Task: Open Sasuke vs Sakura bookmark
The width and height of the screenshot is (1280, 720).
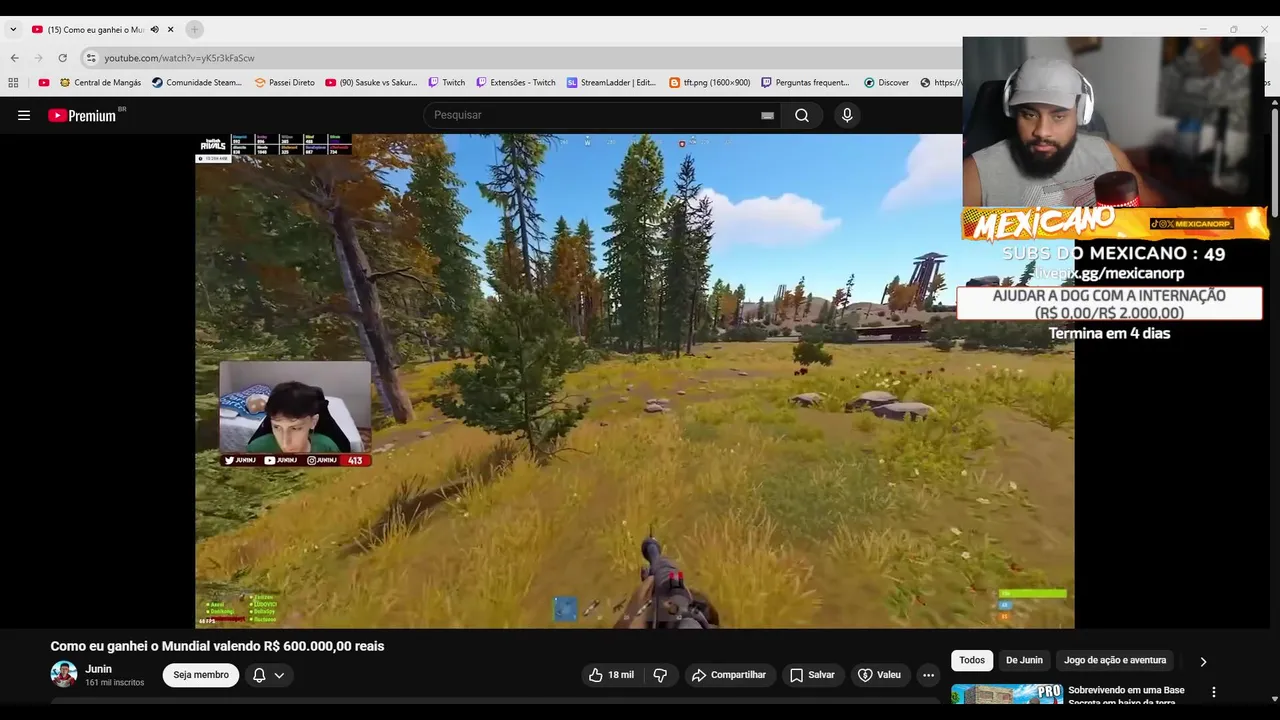Action: (371, 83)
